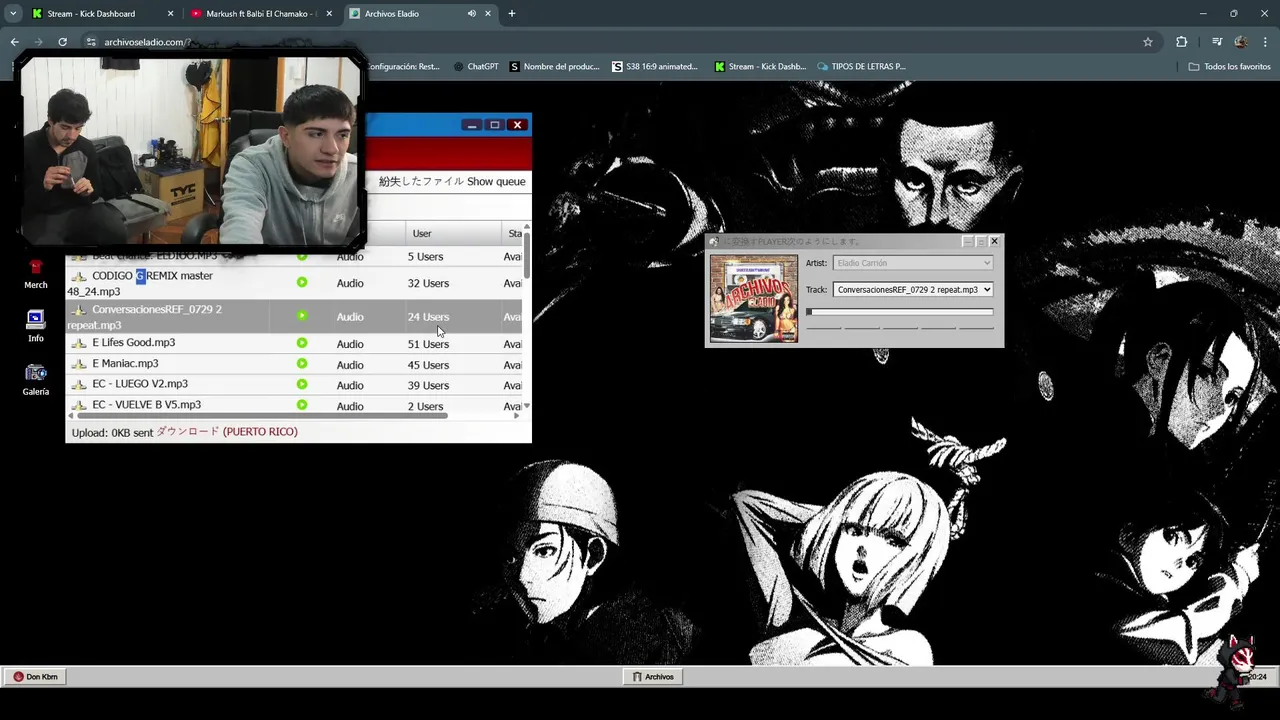Play E Lifes Good.mp3 green button
The image size is (1280, 720).
coord(302,343)
